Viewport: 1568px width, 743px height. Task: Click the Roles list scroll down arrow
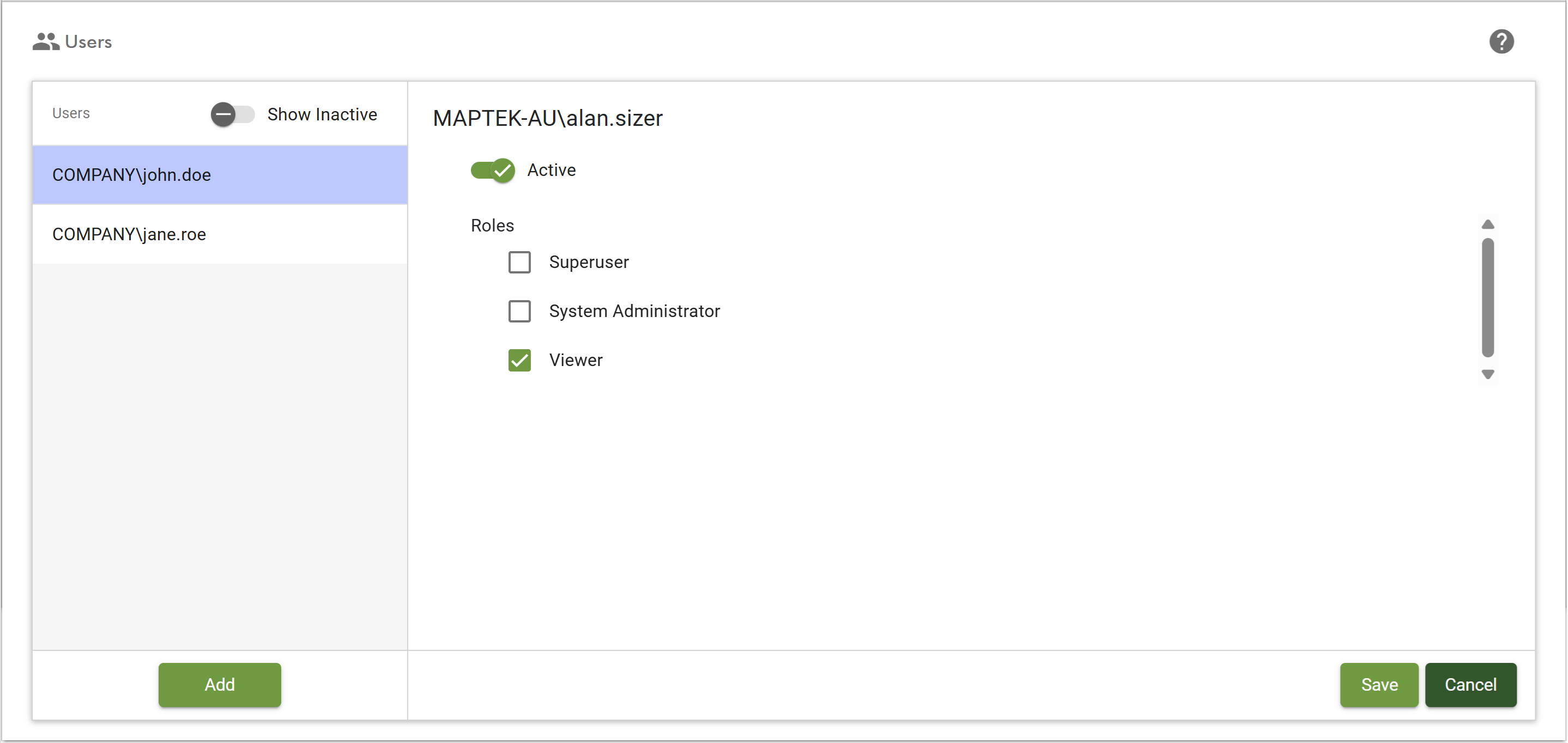1488,374
